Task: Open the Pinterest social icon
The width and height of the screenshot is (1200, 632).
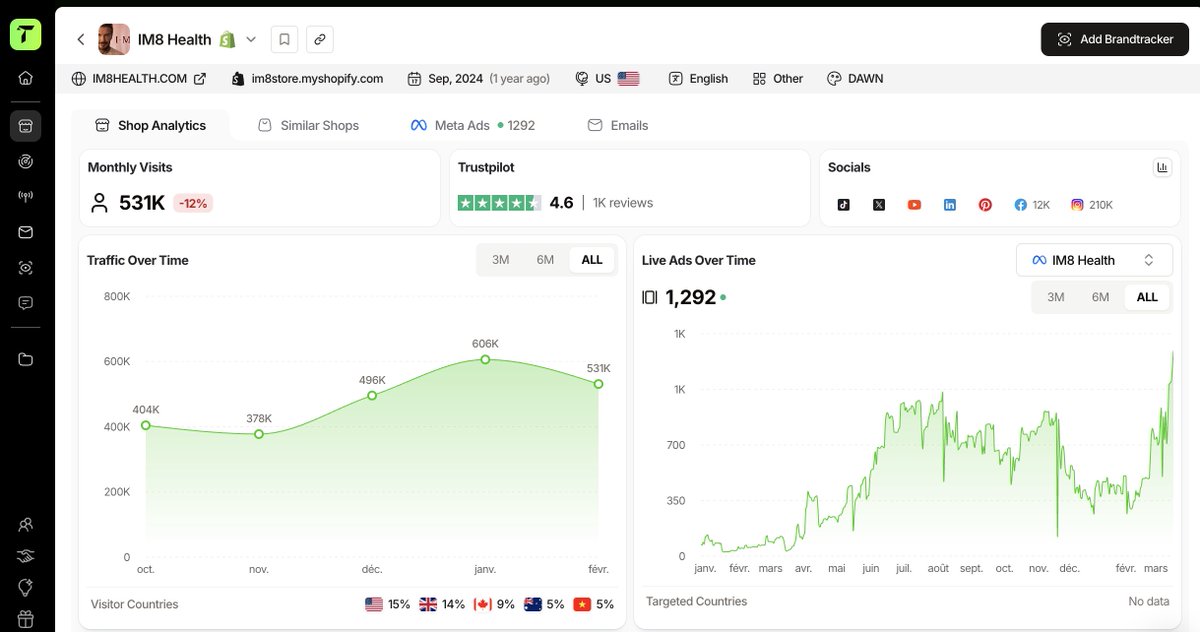Action: 985,204
